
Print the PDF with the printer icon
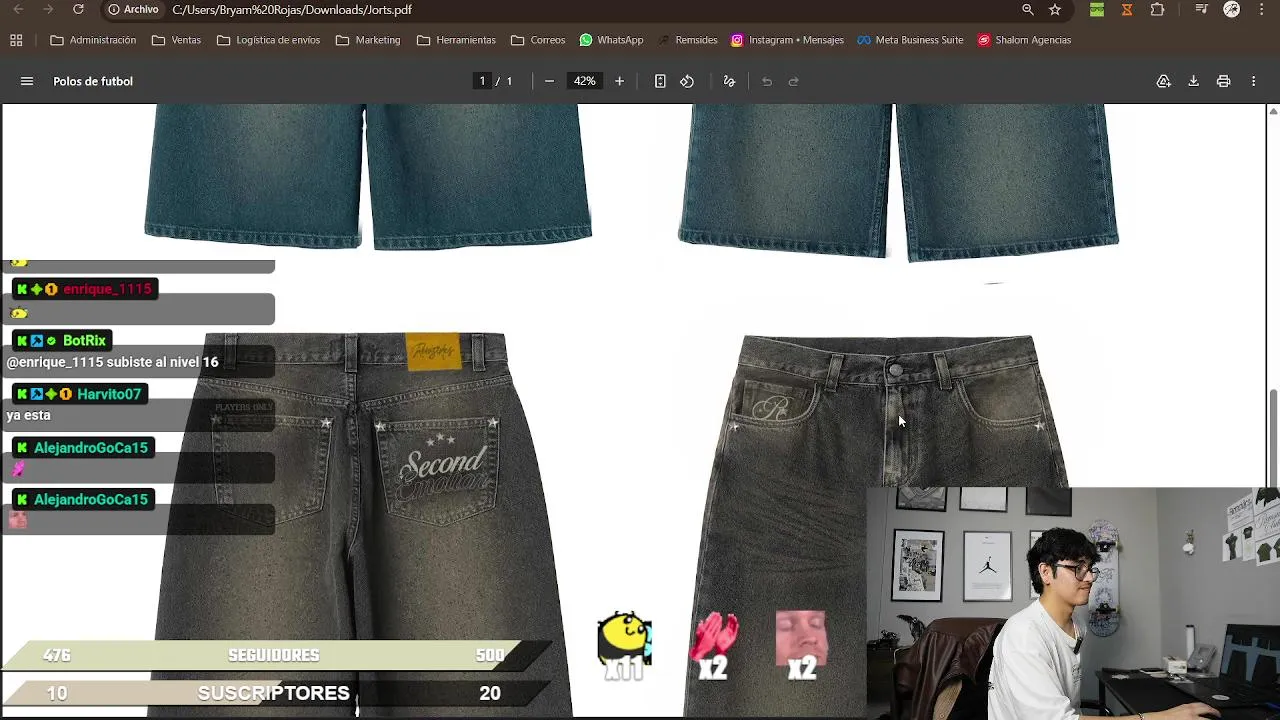[x=1223, y=81]
